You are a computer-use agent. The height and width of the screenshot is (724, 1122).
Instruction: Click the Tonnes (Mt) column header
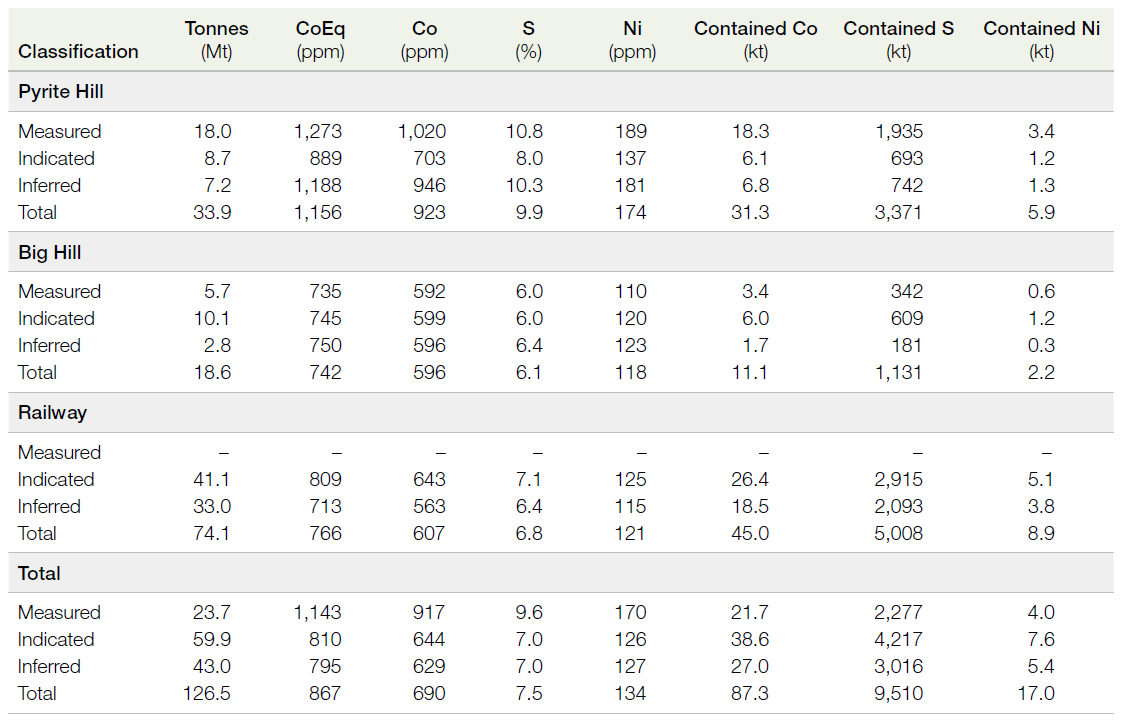click(x=216, y=40)
